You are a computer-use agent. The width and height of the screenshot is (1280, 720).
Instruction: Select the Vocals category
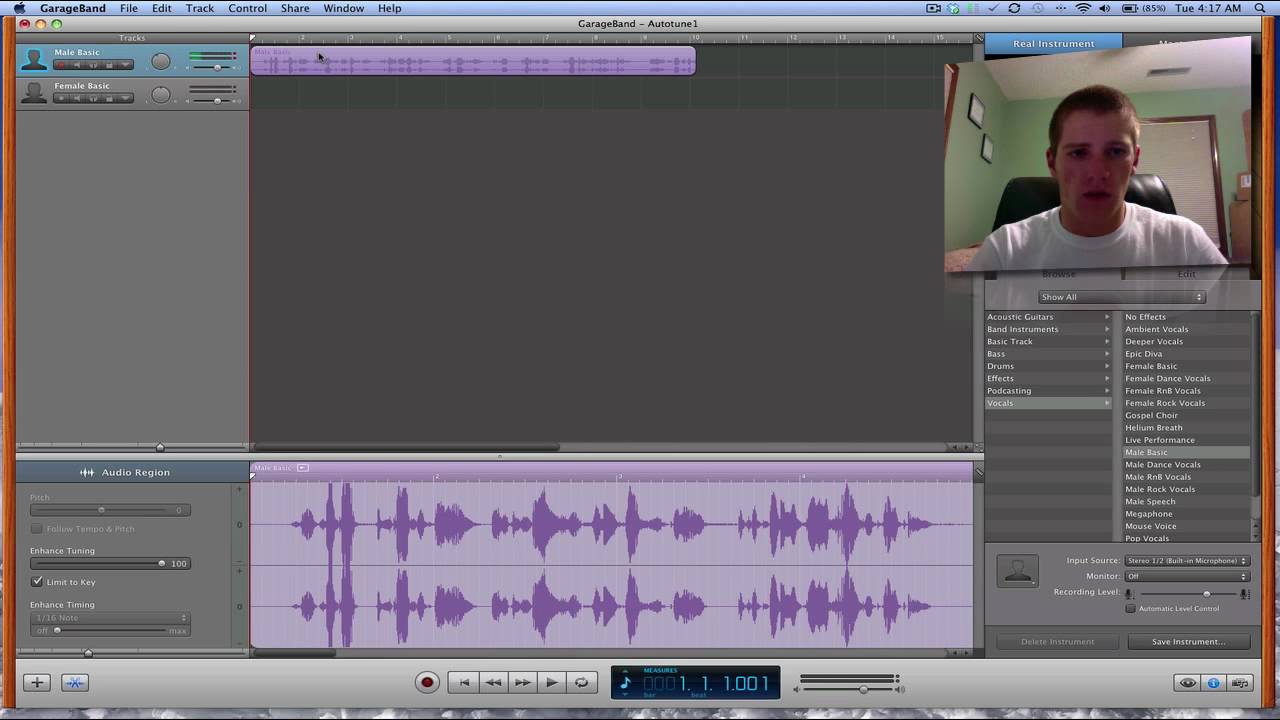[1048, 403]
